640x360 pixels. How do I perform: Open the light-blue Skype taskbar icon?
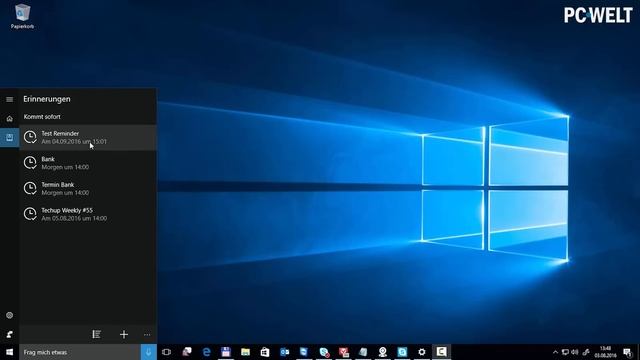(402, 352)
